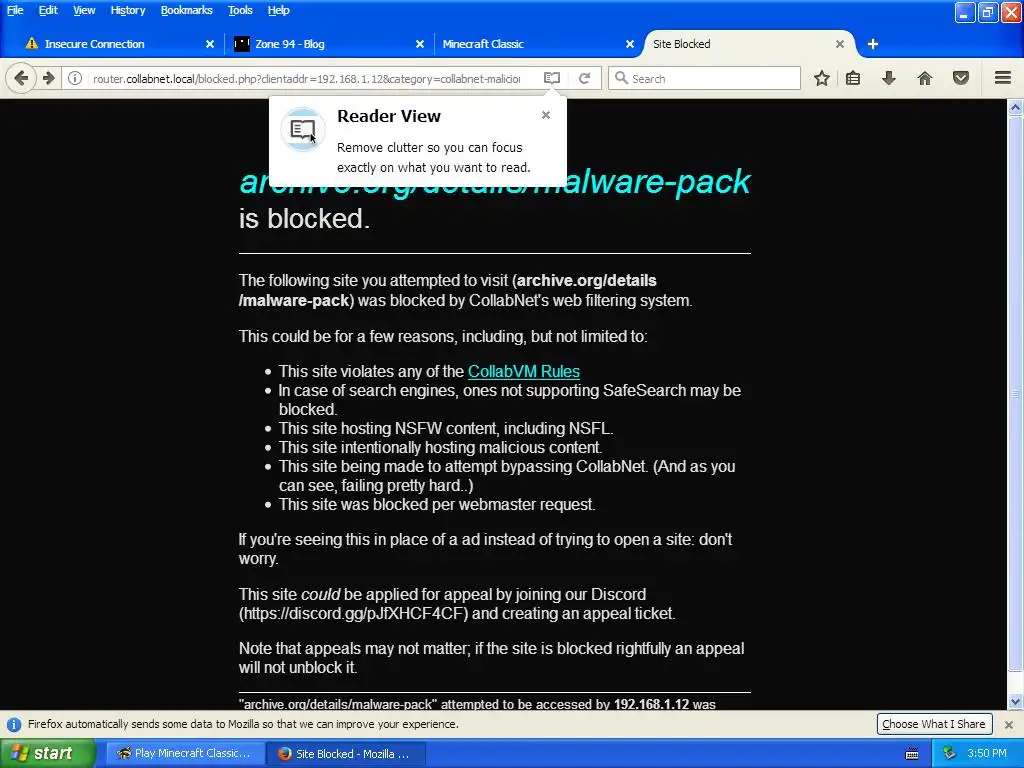Image resolution: width=1024 pixels, height=768 pixels.
Task: Open the Help menu
Action: pos(278,10)
